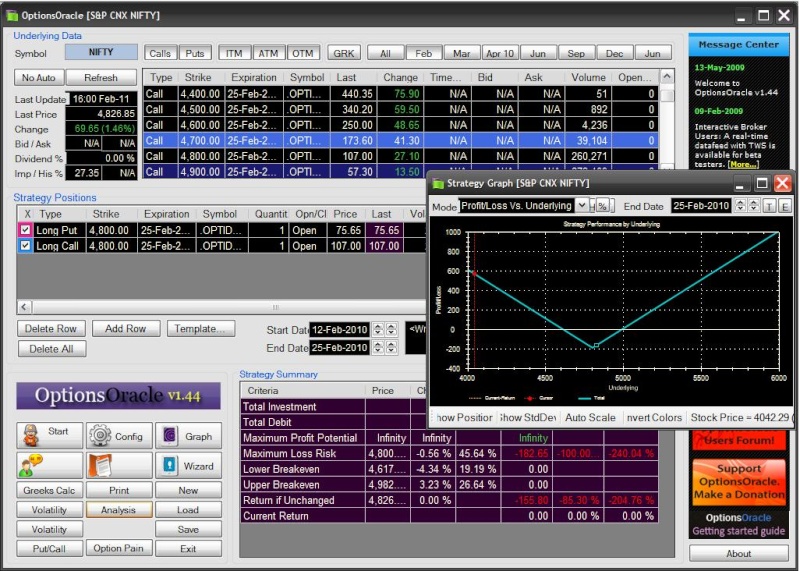Click the Exit button

pyautogui.click(x=188, y=549)
